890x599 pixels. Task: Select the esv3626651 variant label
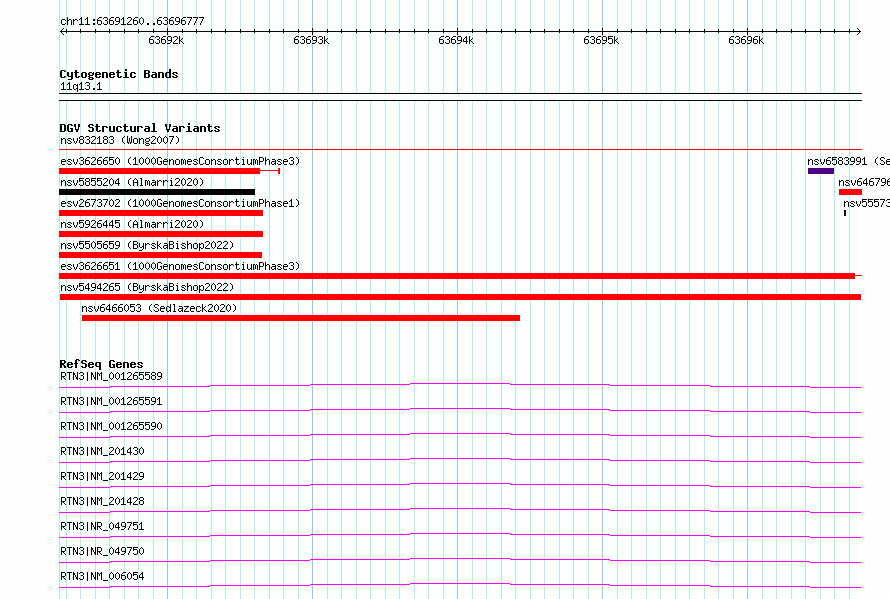pyautogui.click(x=180, y=266)
